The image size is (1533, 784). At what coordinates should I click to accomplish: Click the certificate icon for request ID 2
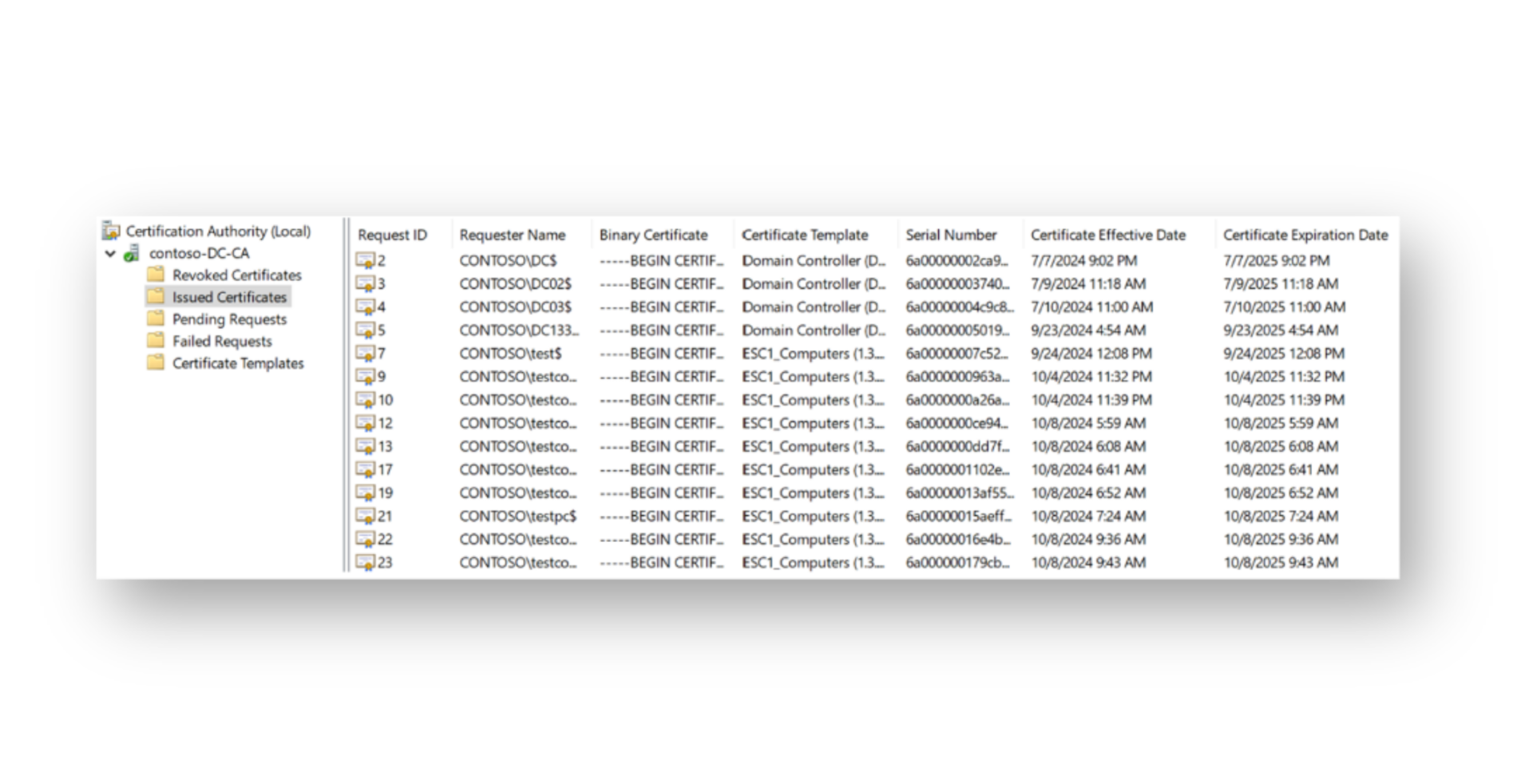[x=365, y=261]
